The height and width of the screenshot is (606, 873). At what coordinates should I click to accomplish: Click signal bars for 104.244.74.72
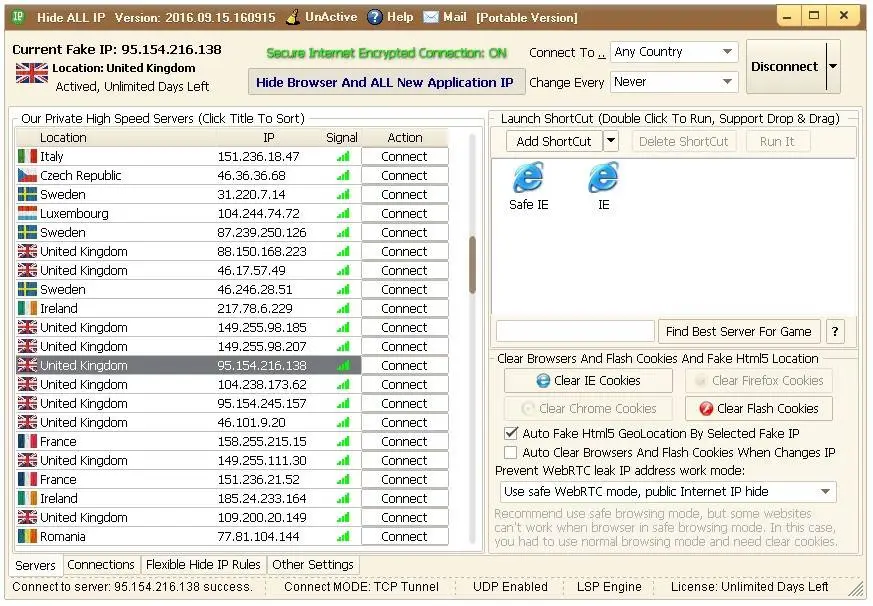coord(344,213)
